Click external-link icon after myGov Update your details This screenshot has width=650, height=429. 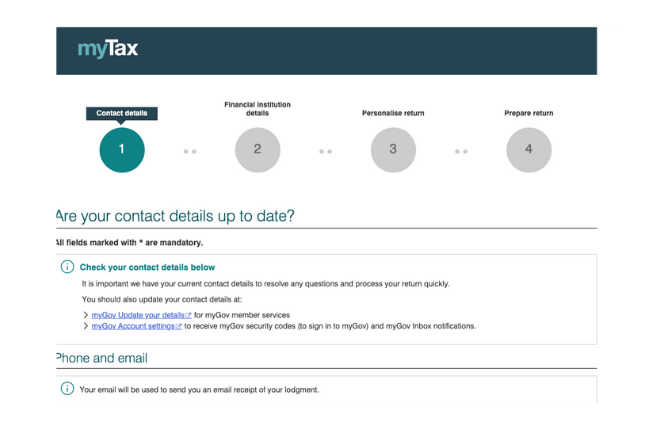(x=188, y=315)
